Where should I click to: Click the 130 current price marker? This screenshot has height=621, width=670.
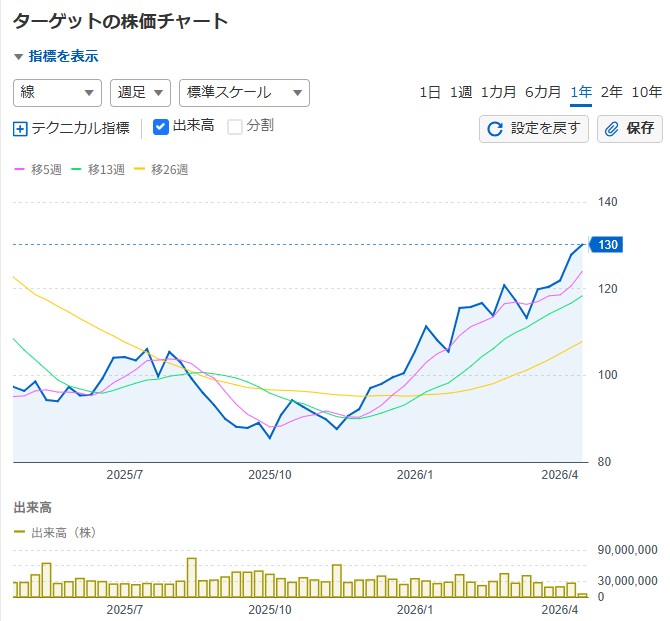point(607,245)
